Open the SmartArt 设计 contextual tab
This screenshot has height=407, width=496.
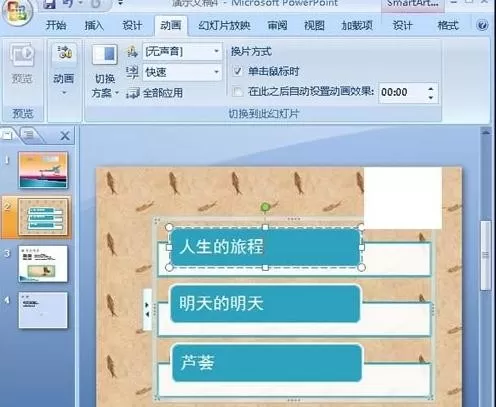pos(402,25)
